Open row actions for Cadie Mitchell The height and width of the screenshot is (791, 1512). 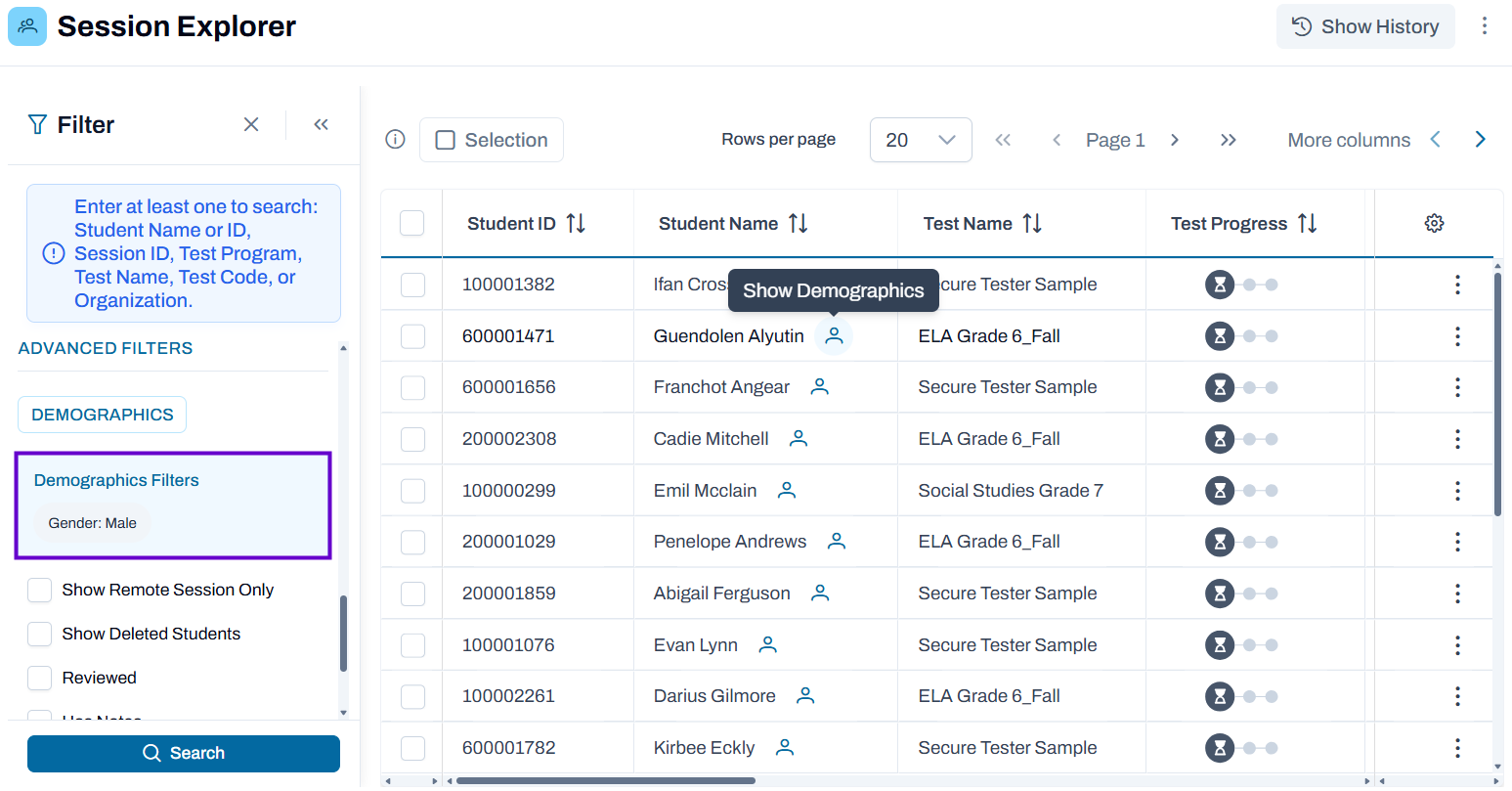pos(1457,439)
